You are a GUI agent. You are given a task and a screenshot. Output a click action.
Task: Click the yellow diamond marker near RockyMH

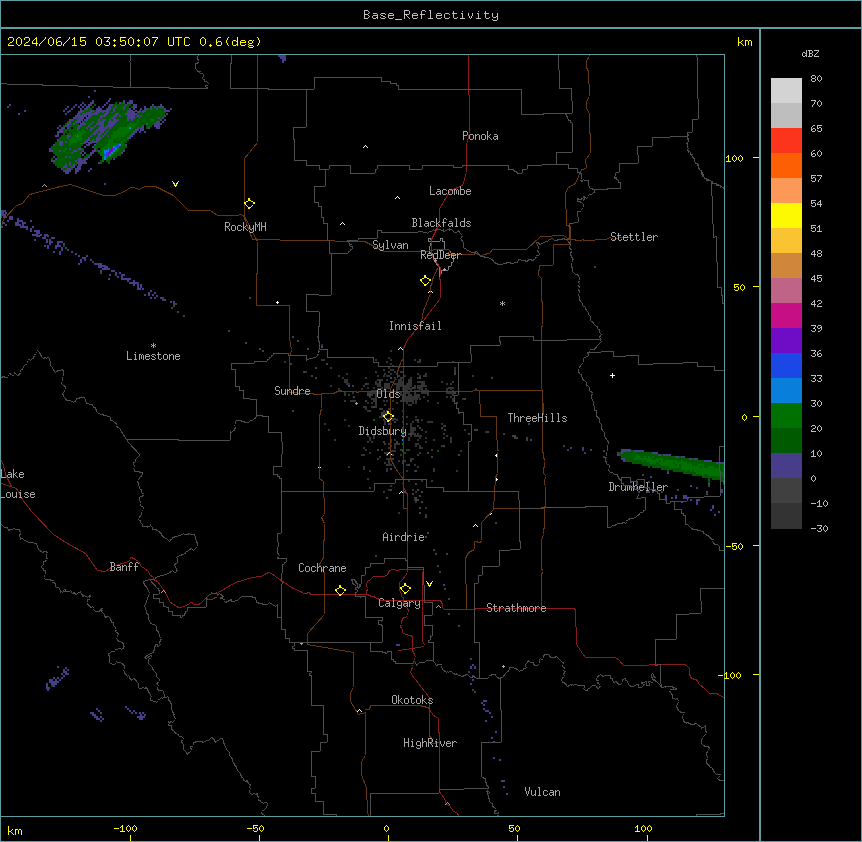[x=249, y=204]
